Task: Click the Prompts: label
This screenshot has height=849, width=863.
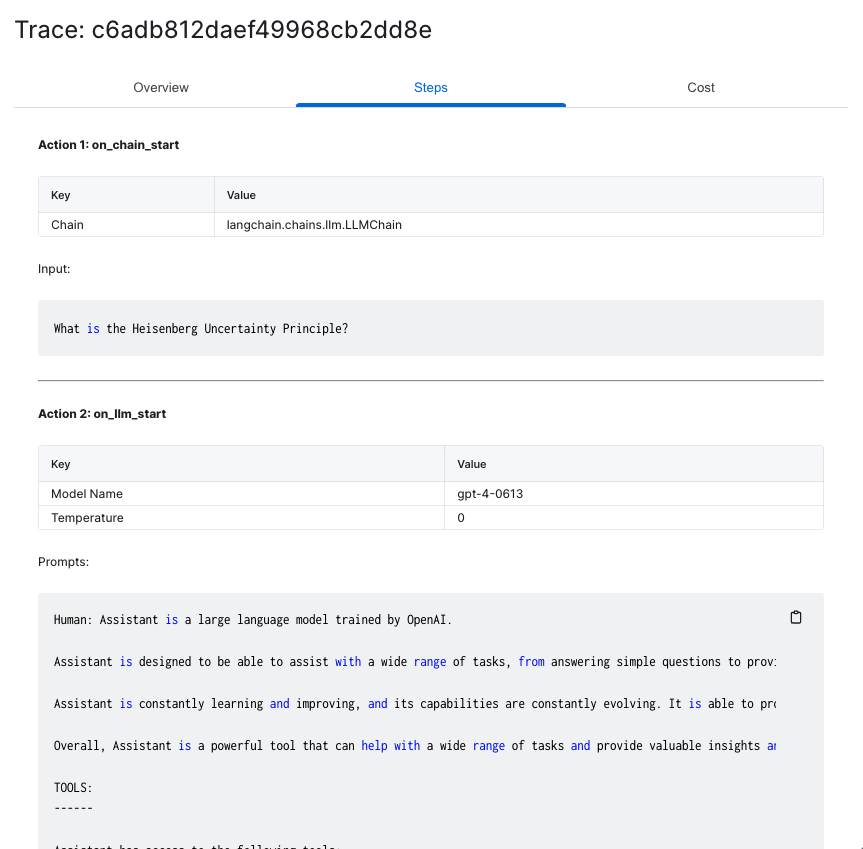Action: (63, 562)
